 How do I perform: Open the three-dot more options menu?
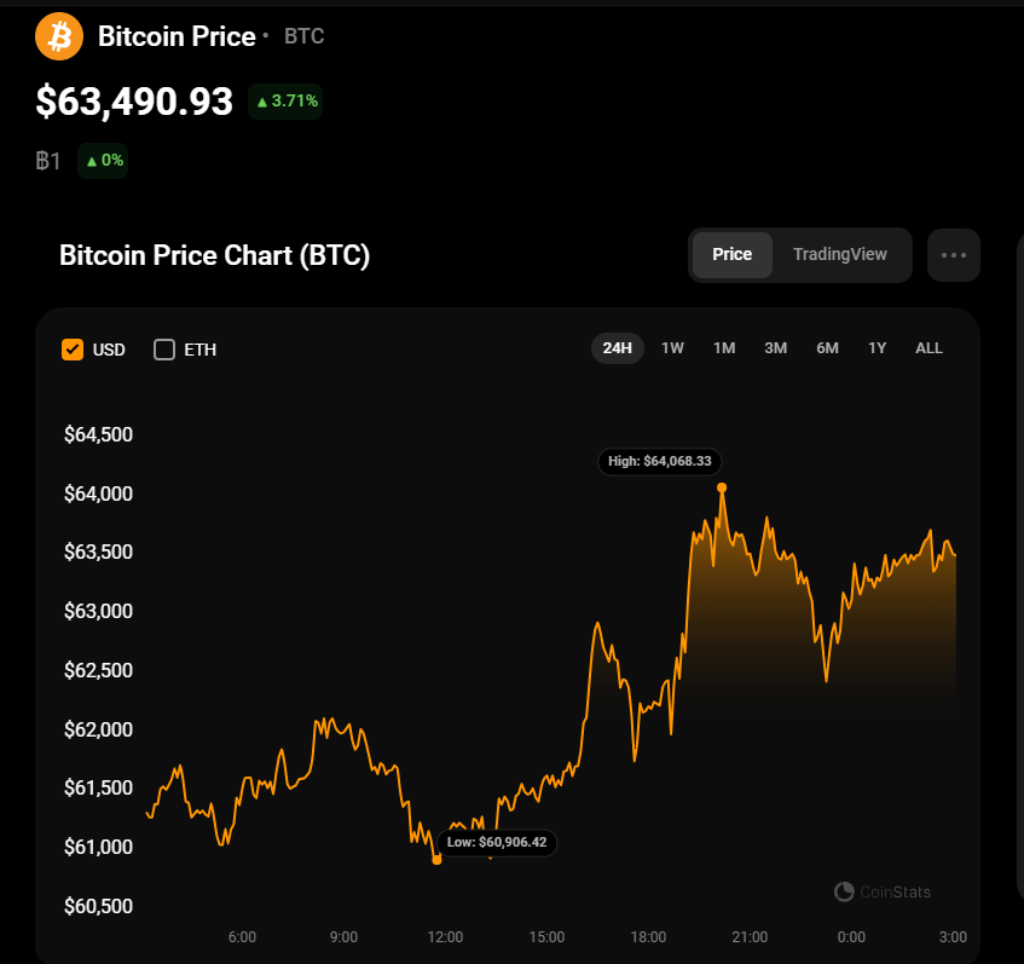(953, 255)
